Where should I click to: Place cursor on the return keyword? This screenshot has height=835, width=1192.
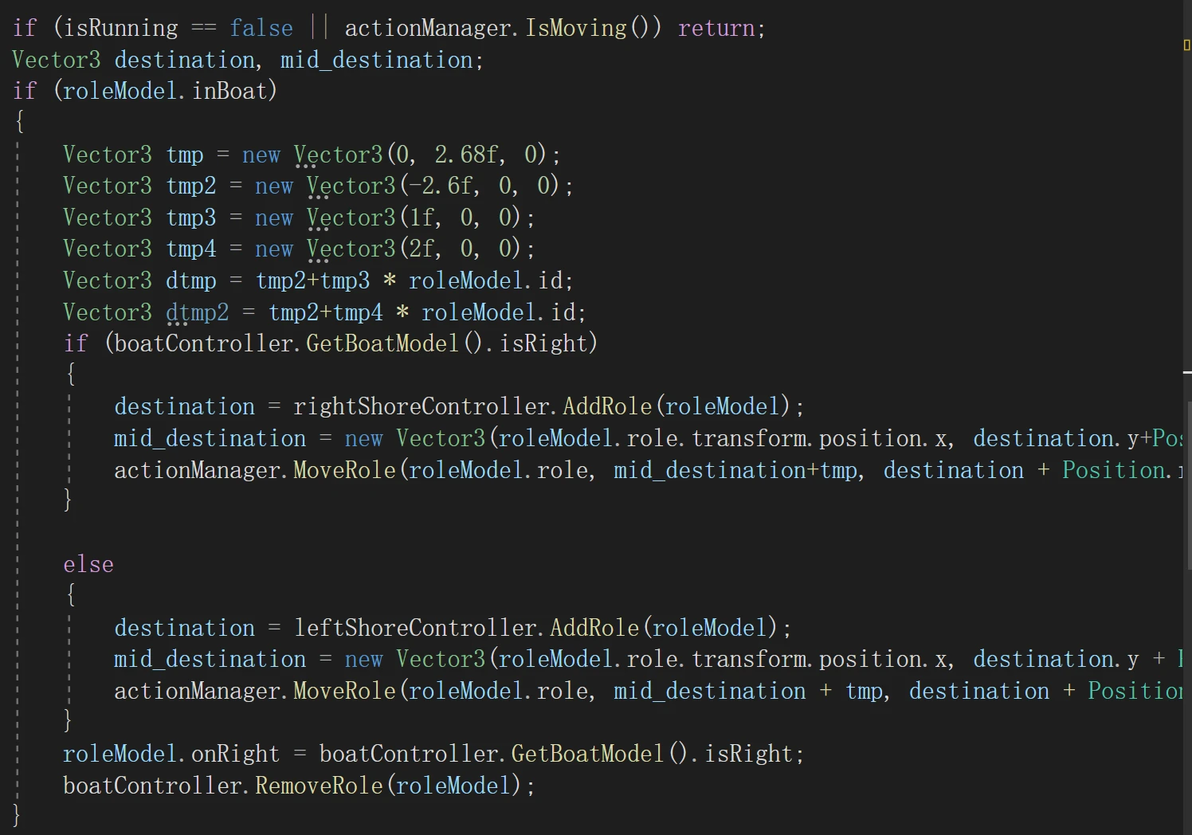[716, 28]
